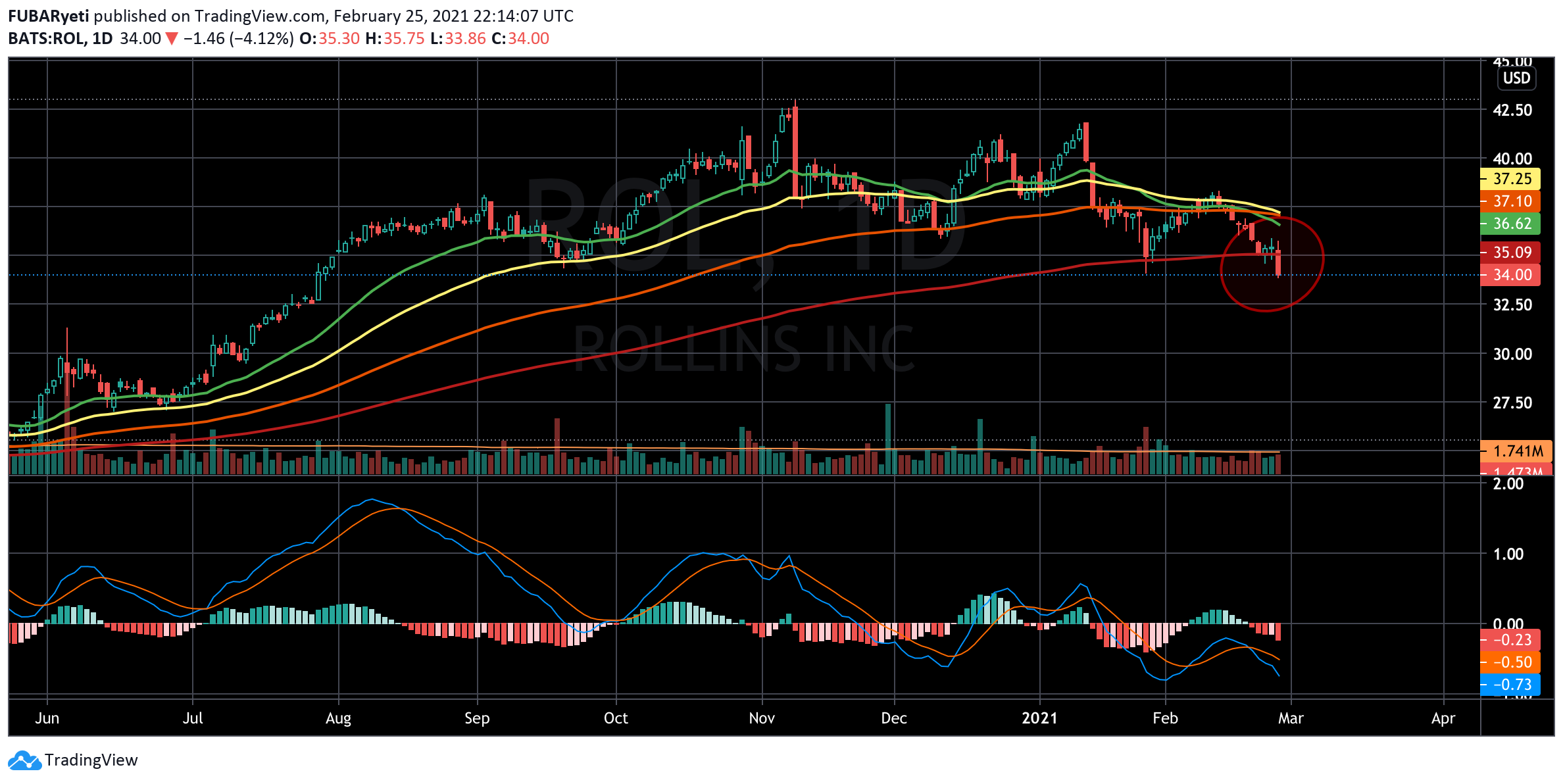Click the Jun label on time axis

coord(47,718)
